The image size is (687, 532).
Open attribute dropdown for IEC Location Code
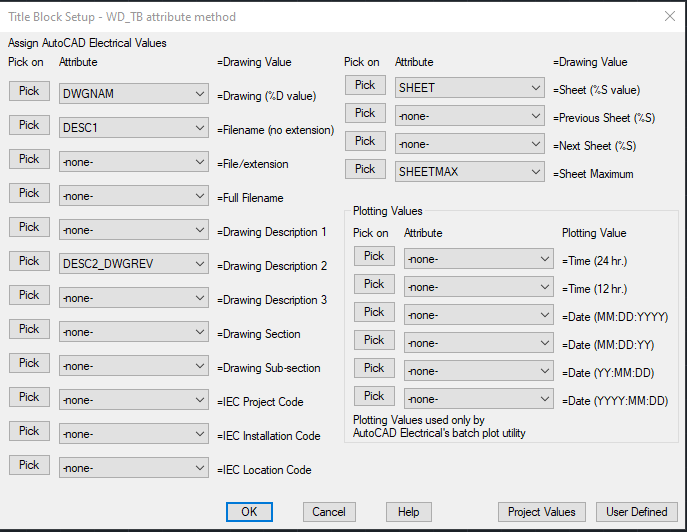pos(134,468)
